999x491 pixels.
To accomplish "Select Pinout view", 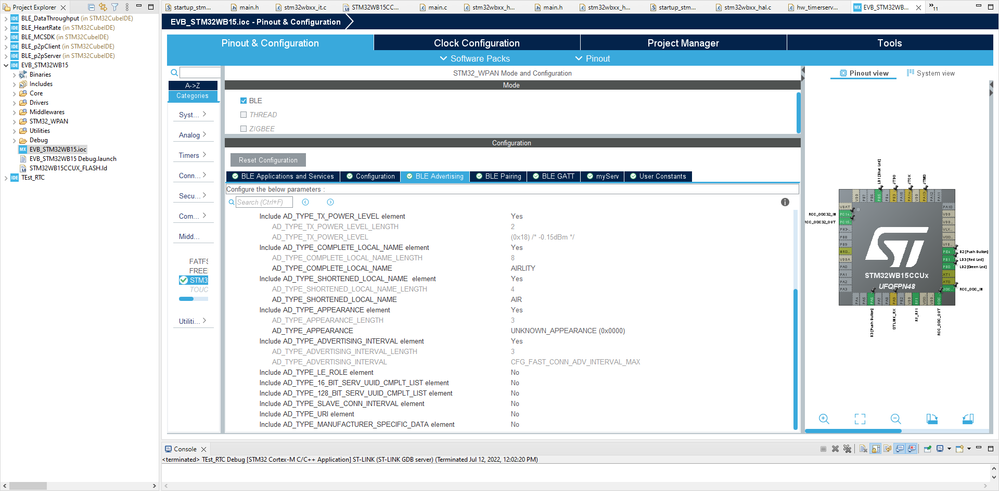I will [x=864, y=73].
